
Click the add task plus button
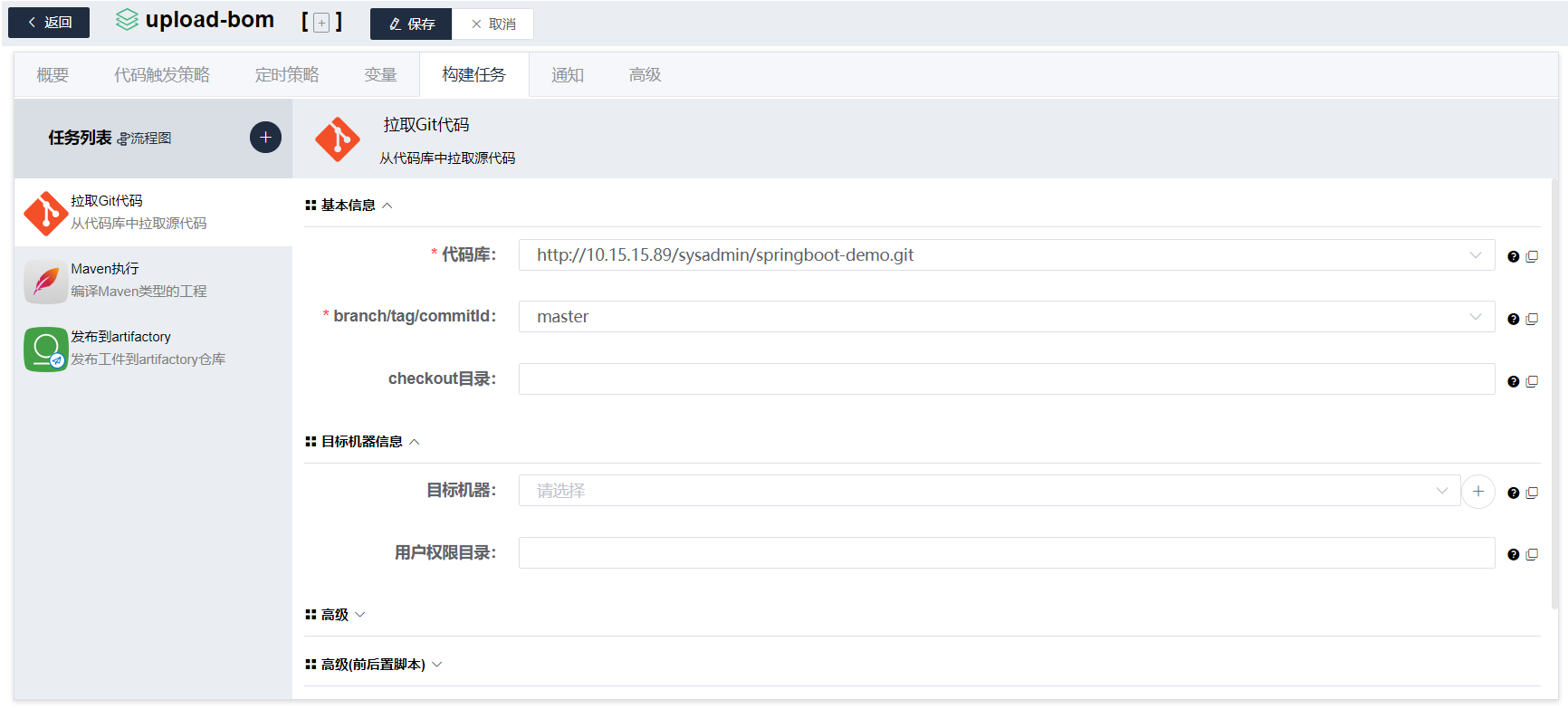(265, 138)
